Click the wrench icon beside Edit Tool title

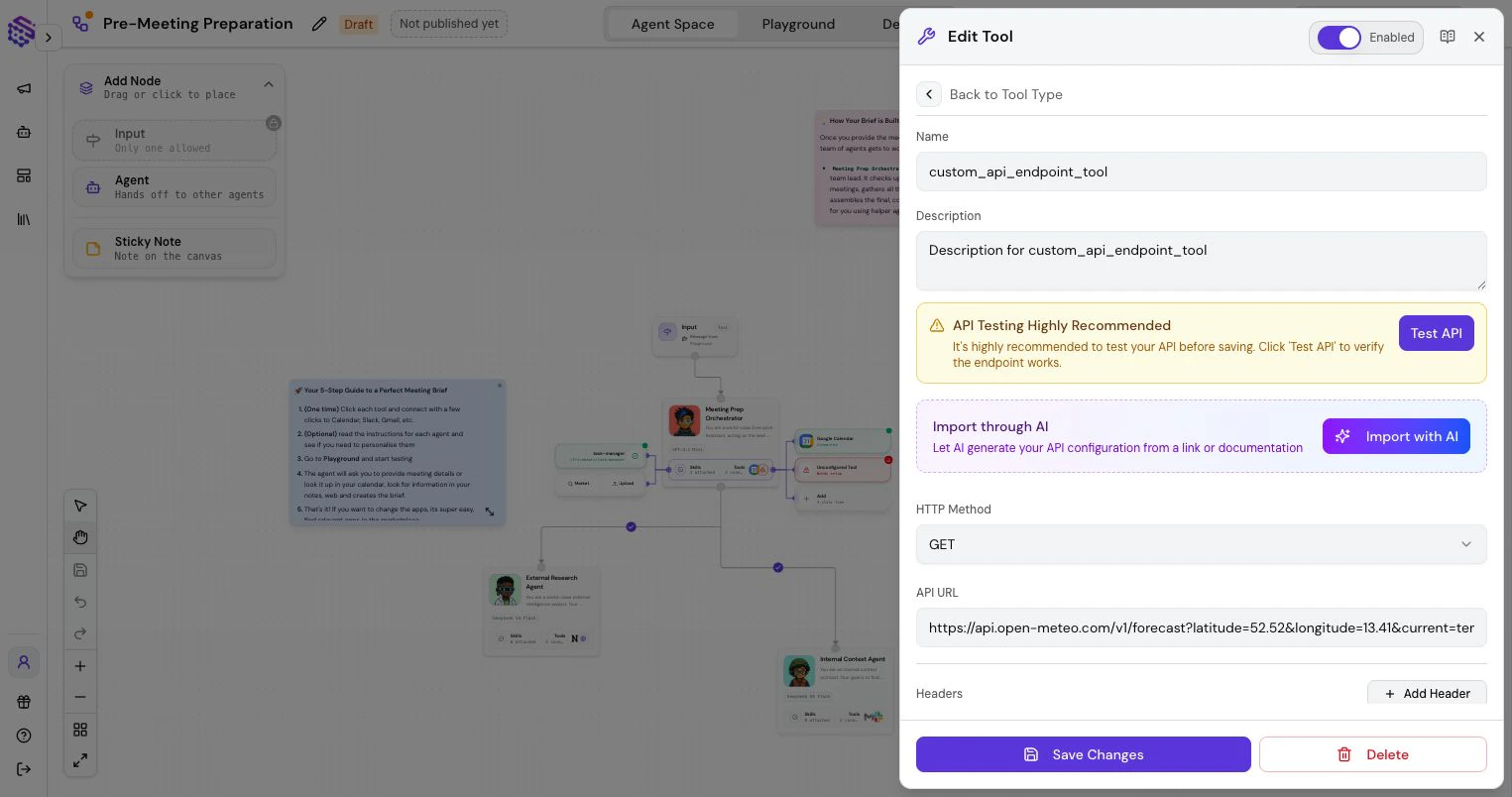[926, 37]
